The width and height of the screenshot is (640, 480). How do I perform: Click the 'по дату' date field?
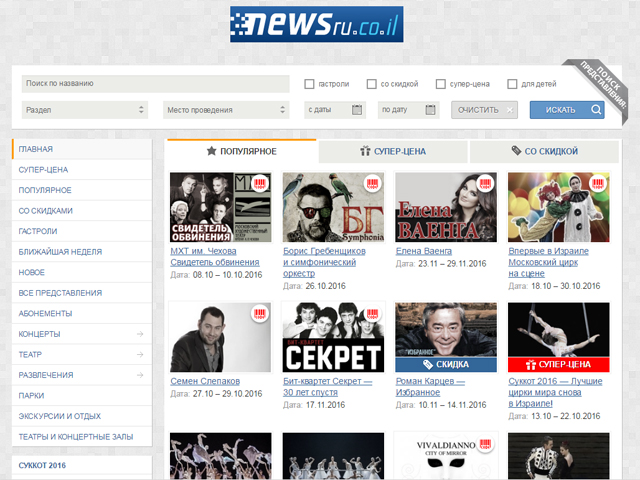pos(408,110)
